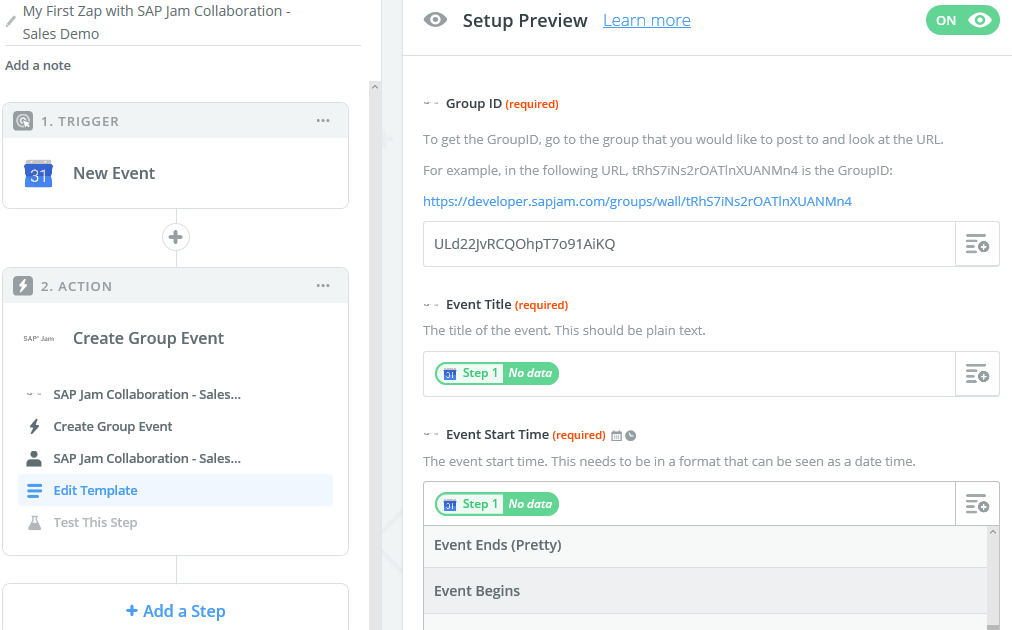Open the Learn more link
The width and height of the screenshot is (1012, 630).
pos(647,21)
